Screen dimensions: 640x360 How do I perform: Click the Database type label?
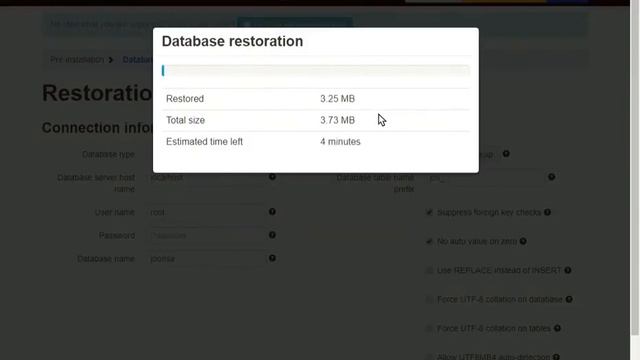tap(108, 154)
